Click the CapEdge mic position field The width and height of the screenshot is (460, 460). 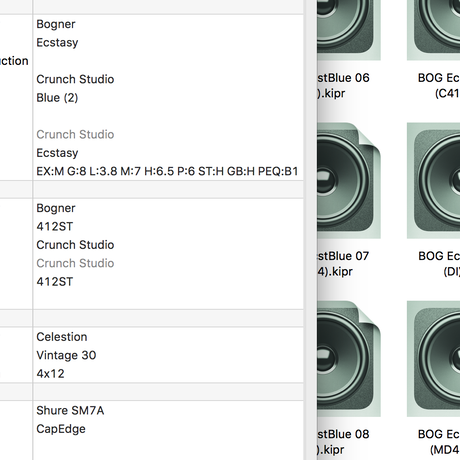click(61, 429)
